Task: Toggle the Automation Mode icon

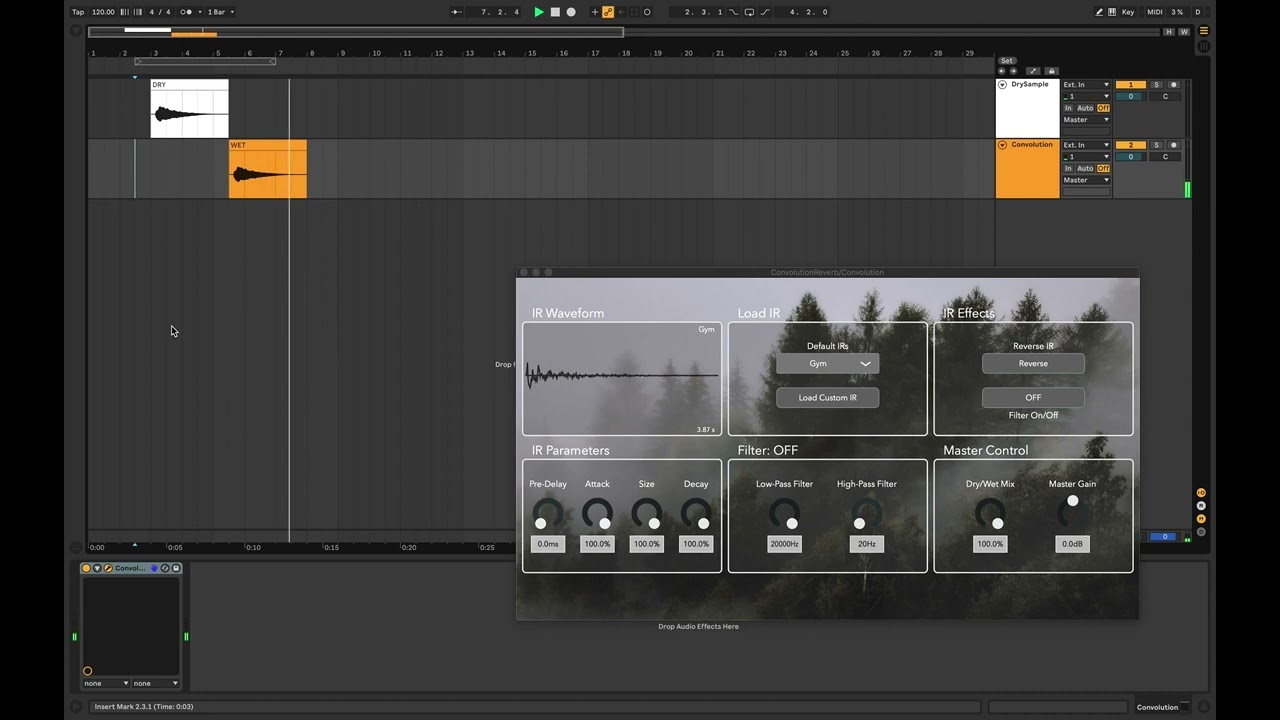Action: tap(1033, 71)
